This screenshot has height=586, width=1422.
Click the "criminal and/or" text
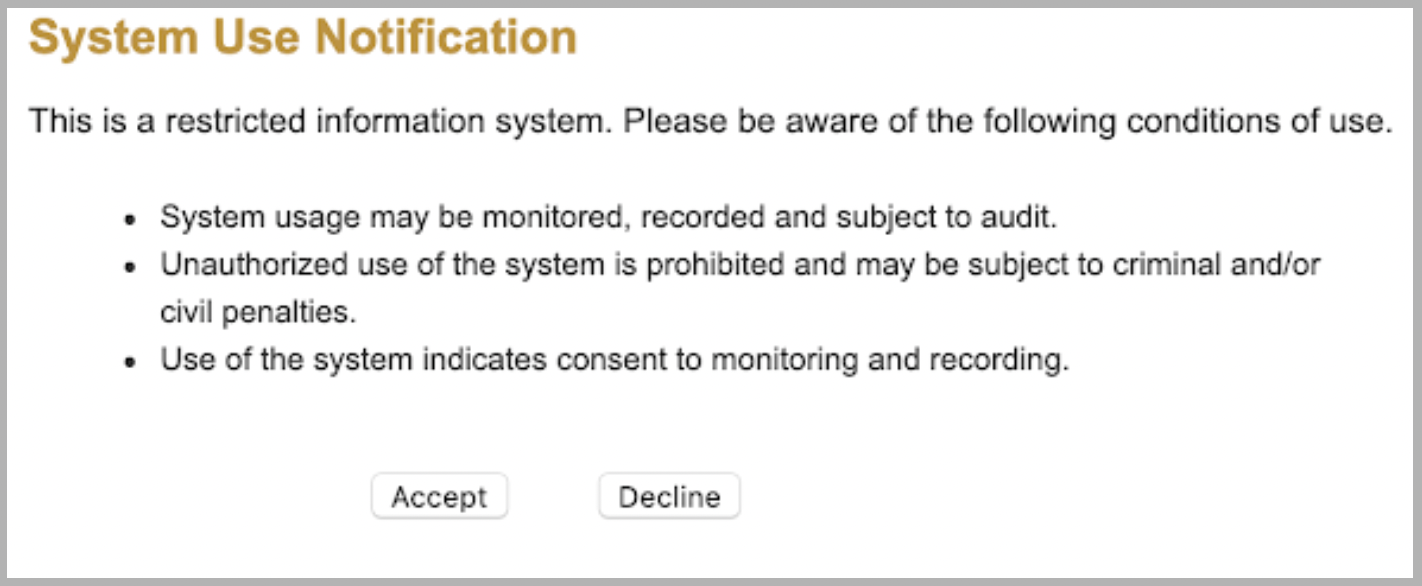[x=1233, y=266]
